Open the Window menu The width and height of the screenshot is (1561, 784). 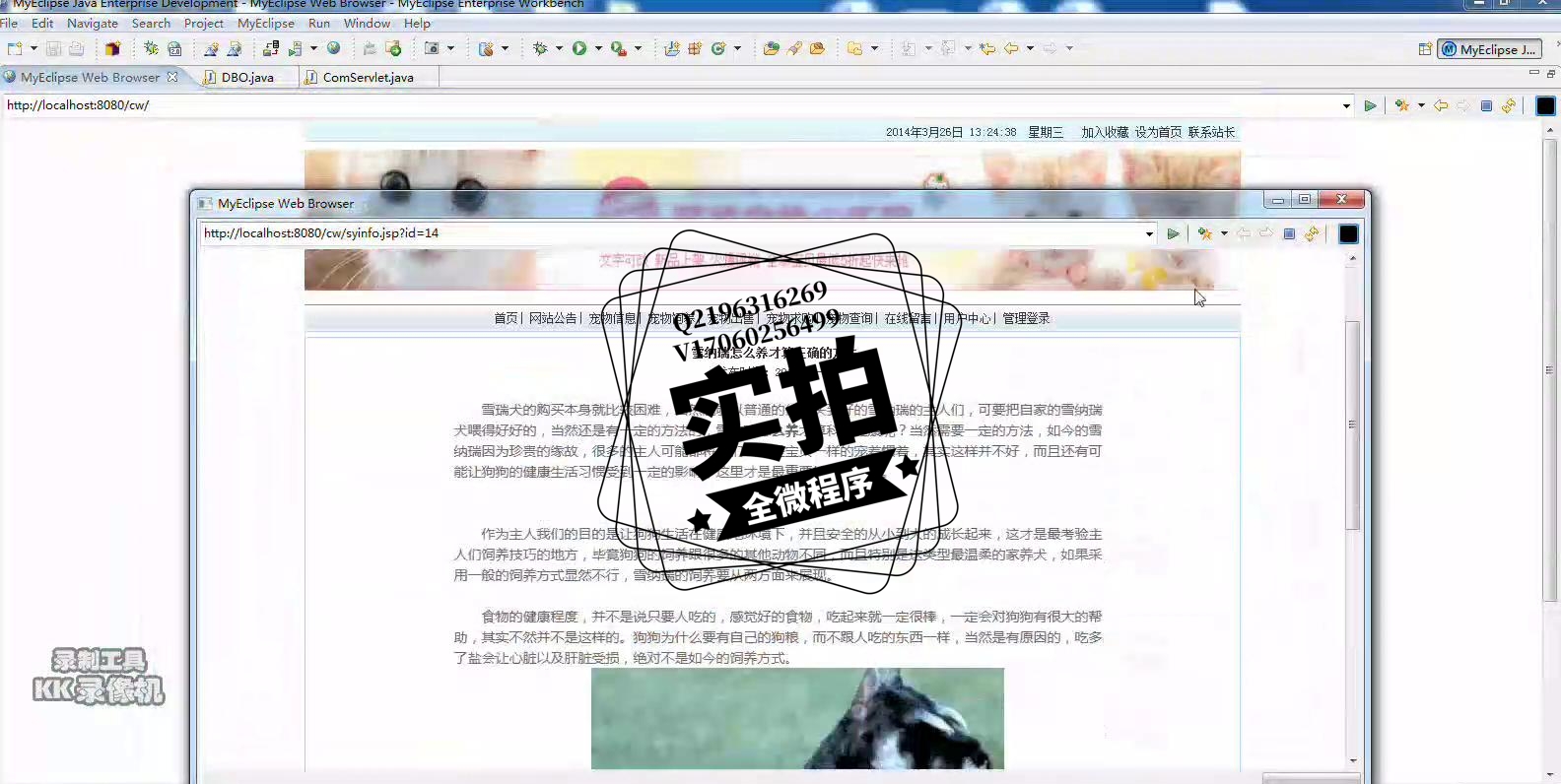tap(367, 23)
